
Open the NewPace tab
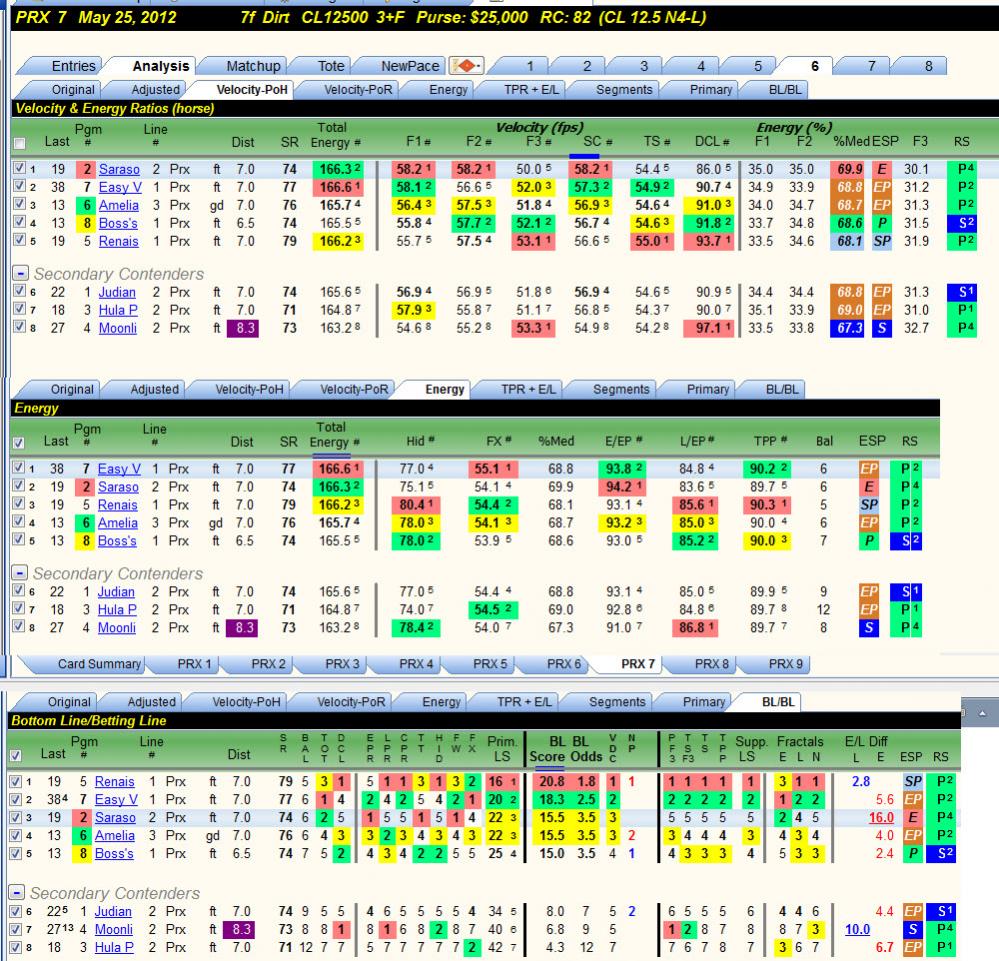coord(410,66)
